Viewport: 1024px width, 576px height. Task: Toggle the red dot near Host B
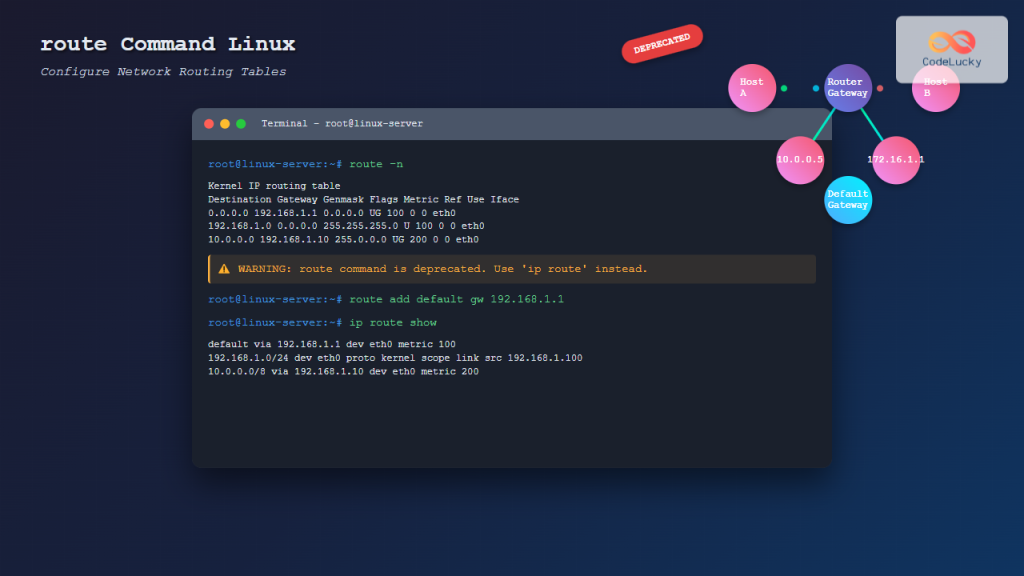point(880,89)
